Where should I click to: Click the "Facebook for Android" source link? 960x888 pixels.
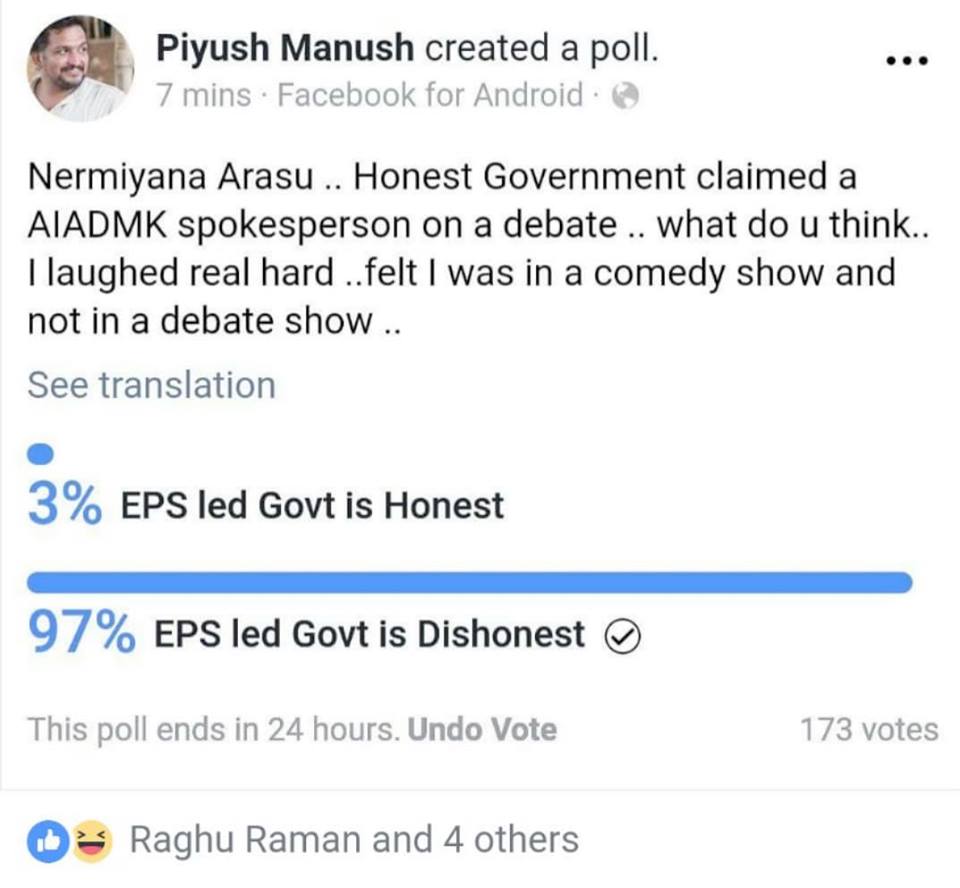tap(430, 96)
